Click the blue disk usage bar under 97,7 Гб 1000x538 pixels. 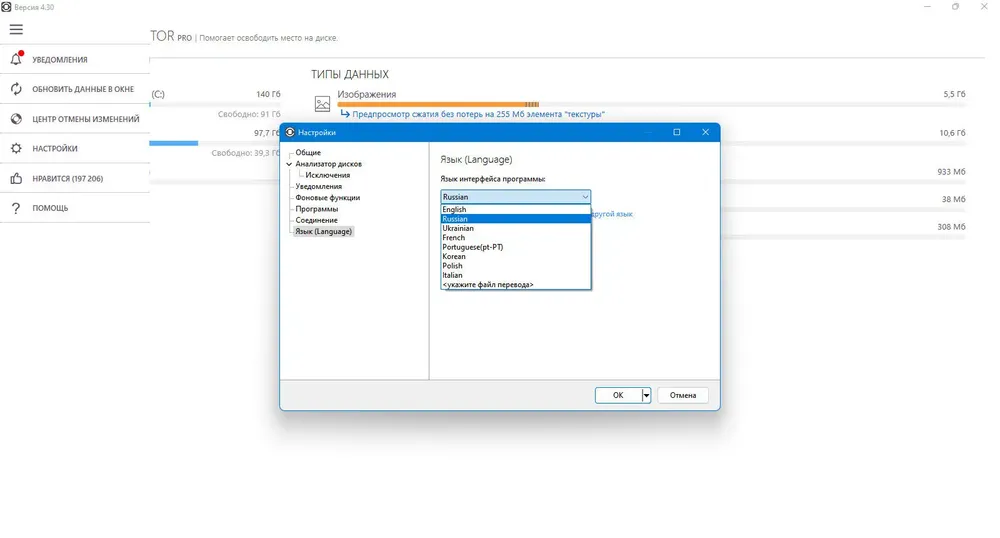pos(173,143)
